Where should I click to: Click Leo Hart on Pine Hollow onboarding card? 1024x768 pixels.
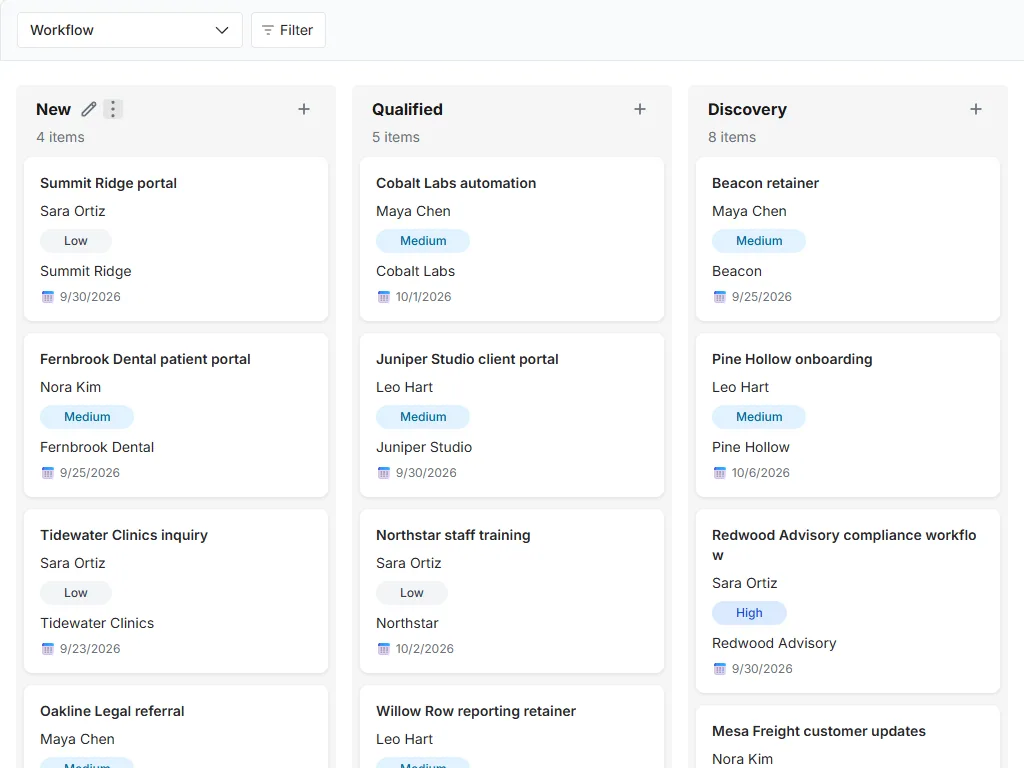[741, 387]
